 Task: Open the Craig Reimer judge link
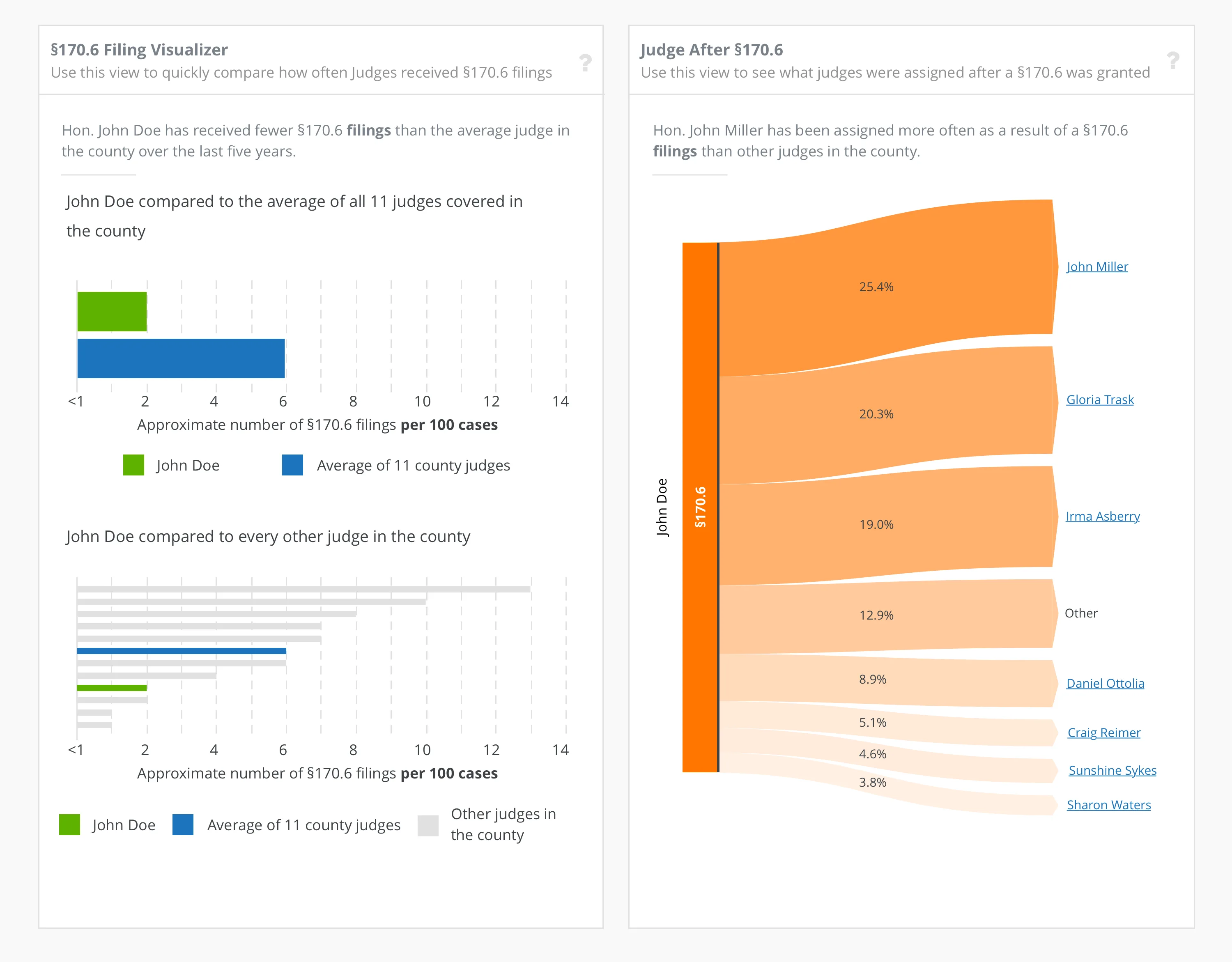click(x=1103, y=732)
